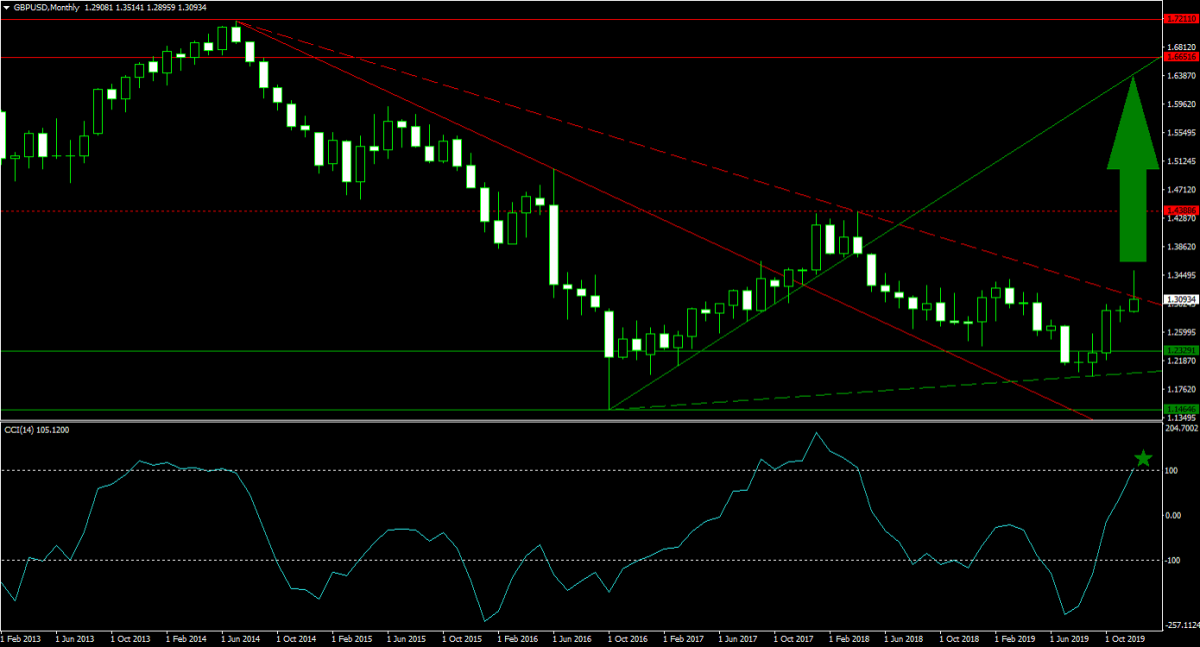Click the -100 level on CCI scale
Image resolution: width=1200 pixels, height=647 pixels.
pos(1175,560)
